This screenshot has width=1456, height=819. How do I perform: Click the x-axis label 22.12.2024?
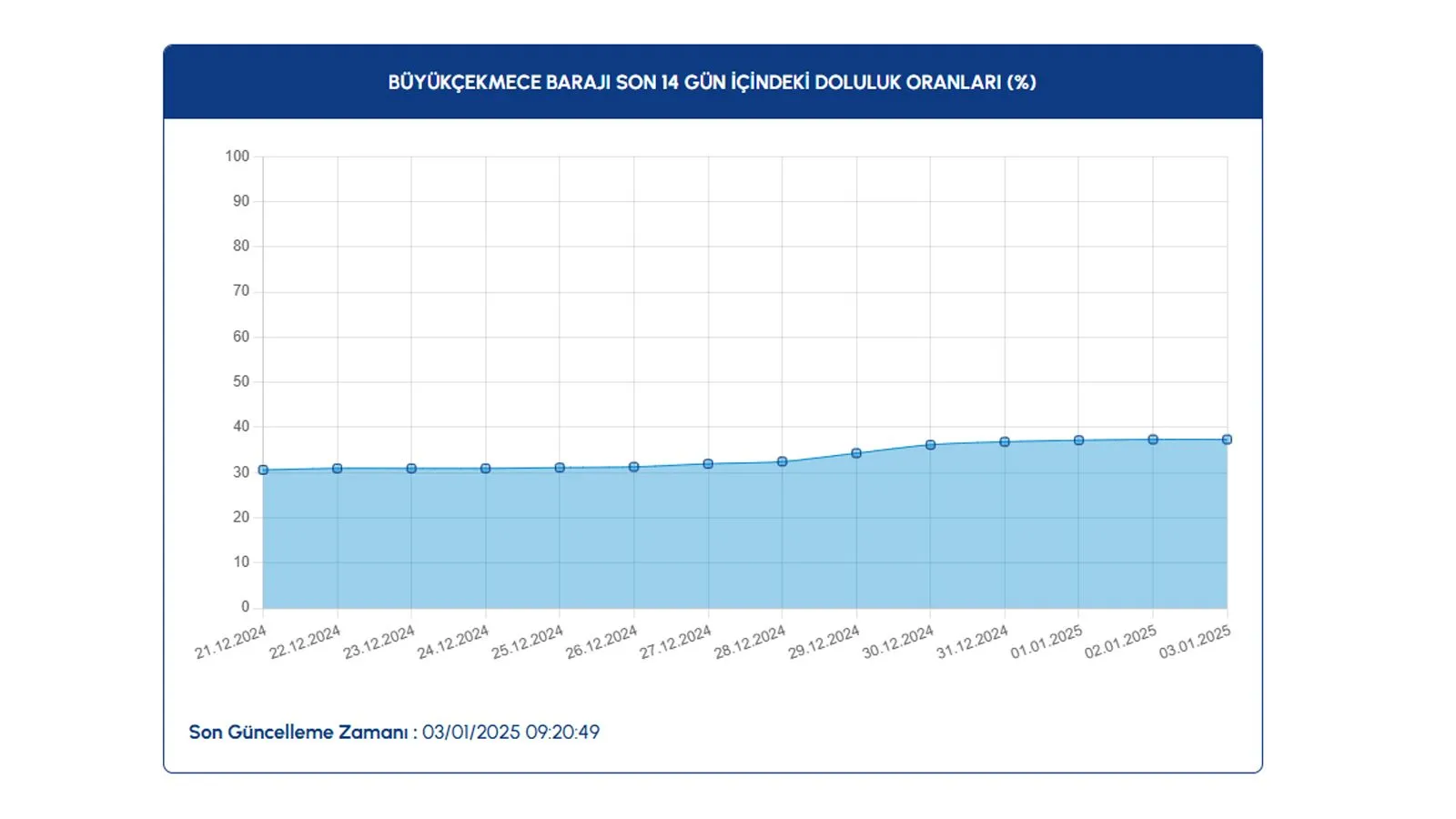(x=305, y=642)
